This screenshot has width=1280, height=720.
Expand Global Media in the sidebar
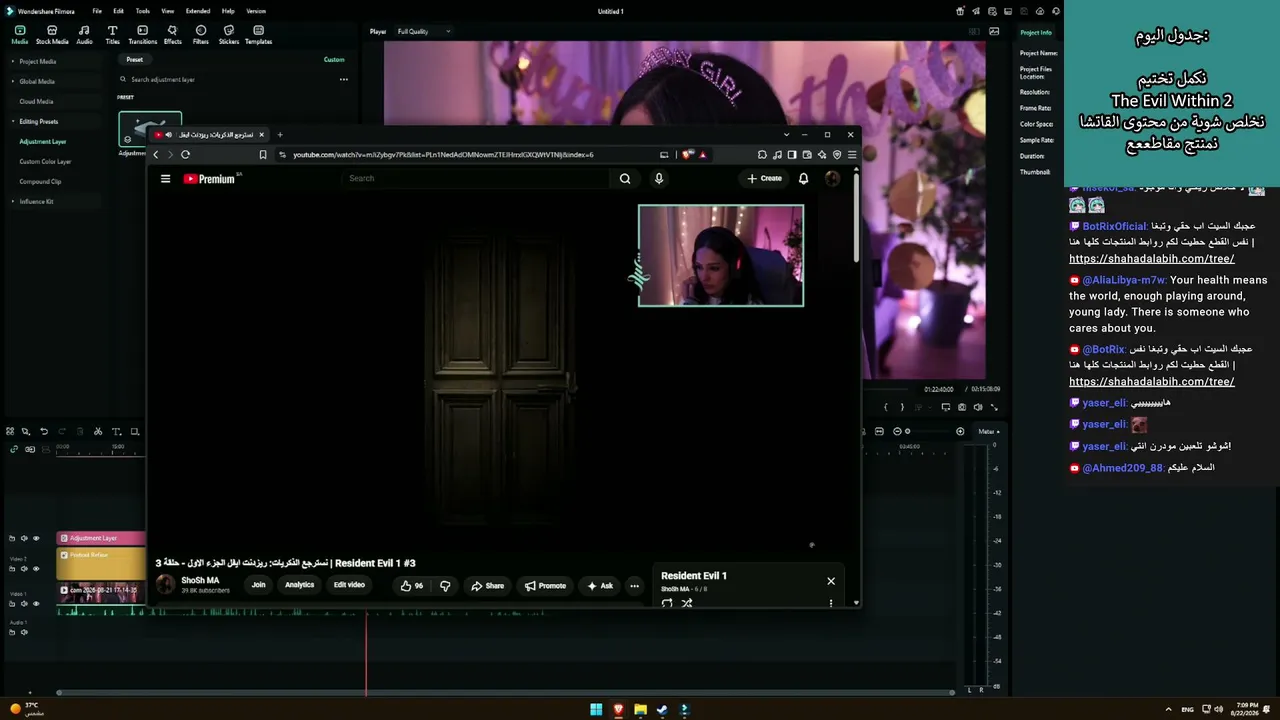coord(12,81)
